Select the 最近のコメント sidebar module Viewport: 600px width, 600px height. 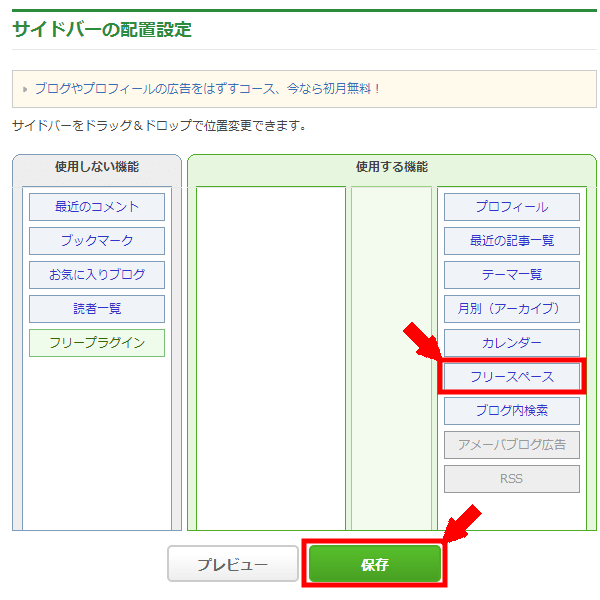coord(97,207)
